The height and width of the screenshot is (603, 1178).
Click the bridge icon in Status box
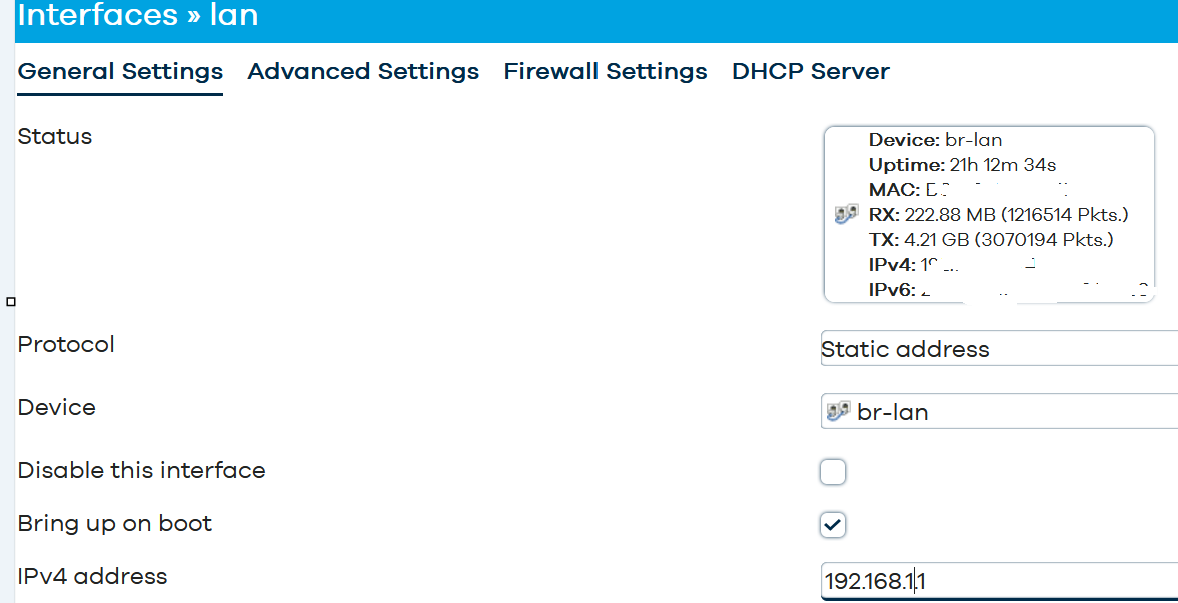click(847, 215)
